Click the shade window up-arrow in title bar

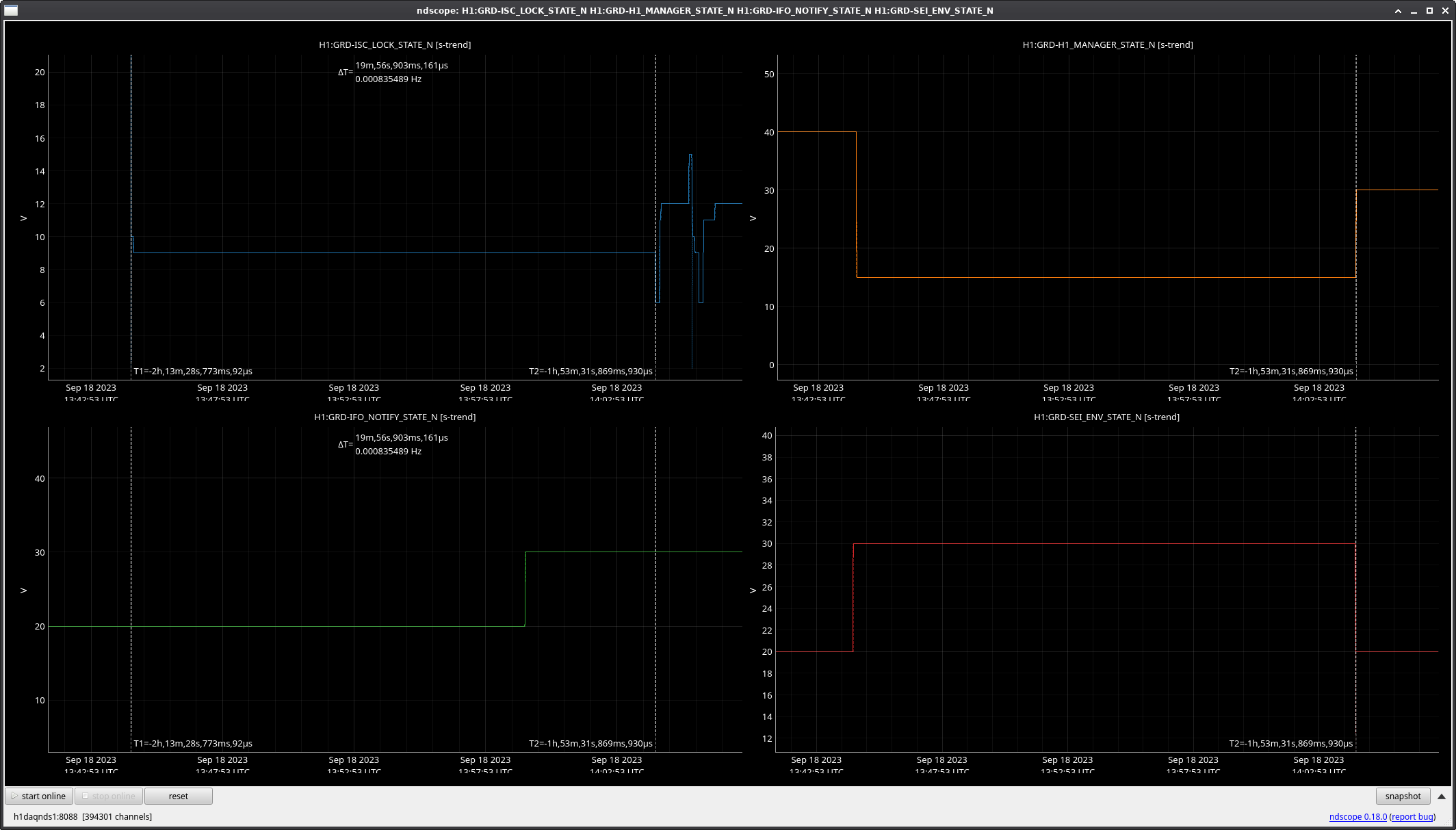coord(1398,10)
